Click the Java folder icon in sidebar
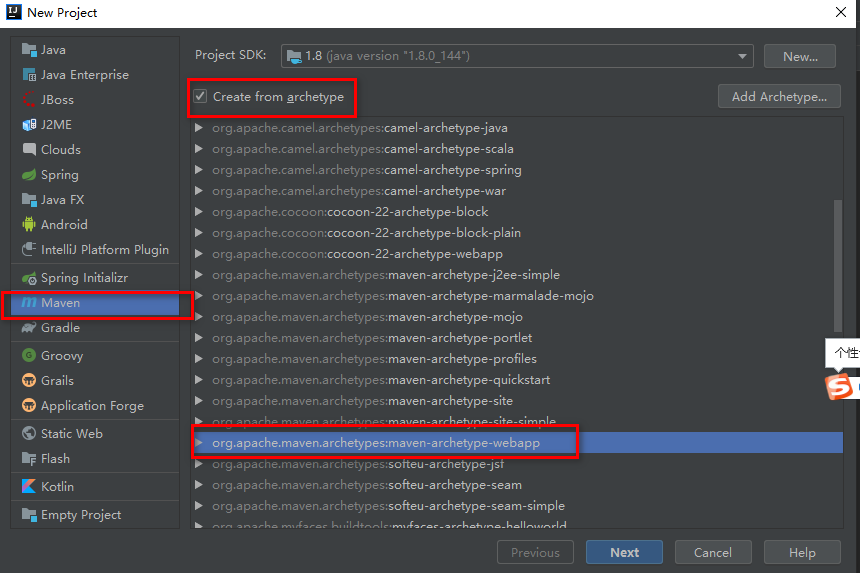 point(29,50)
